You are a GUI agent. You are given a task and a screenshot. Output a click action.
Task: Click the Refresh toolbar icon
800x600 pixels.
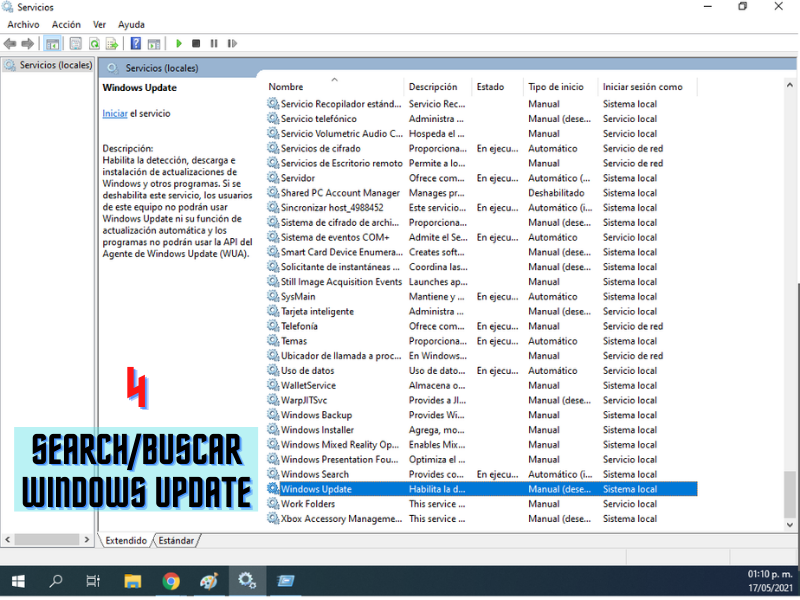pos(94,44)
